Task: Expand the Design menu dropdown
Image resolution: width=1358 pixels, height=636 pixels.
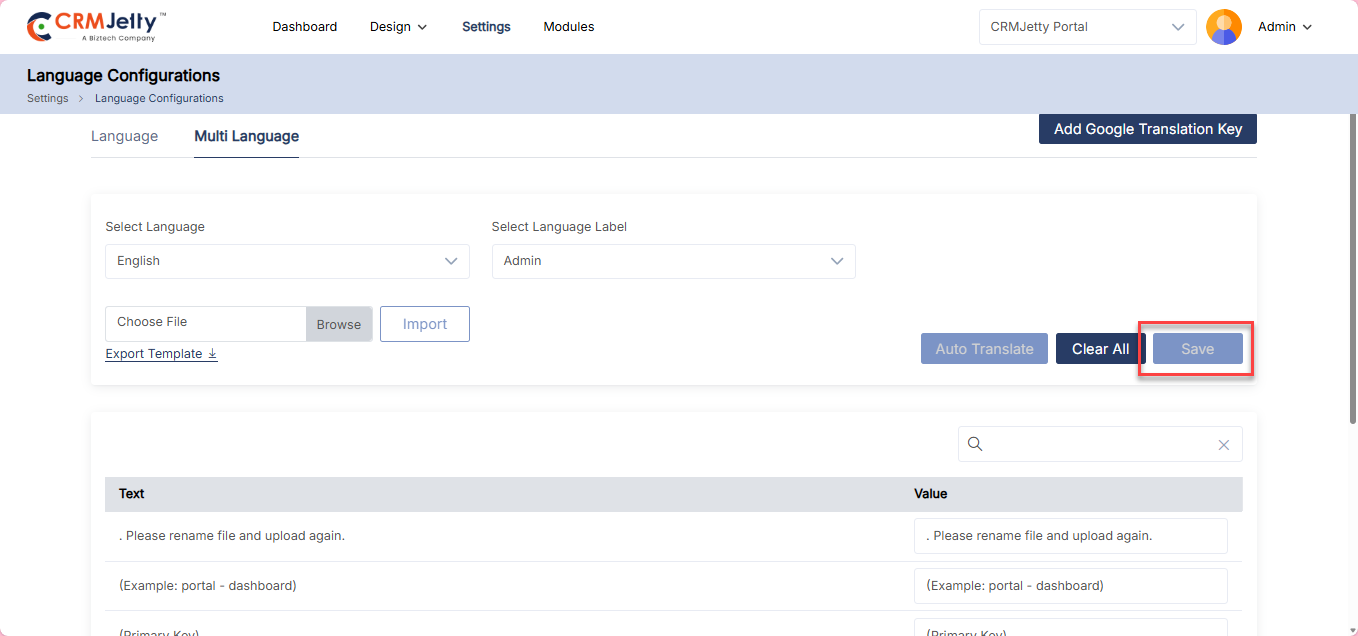Action: pos(398,27)
